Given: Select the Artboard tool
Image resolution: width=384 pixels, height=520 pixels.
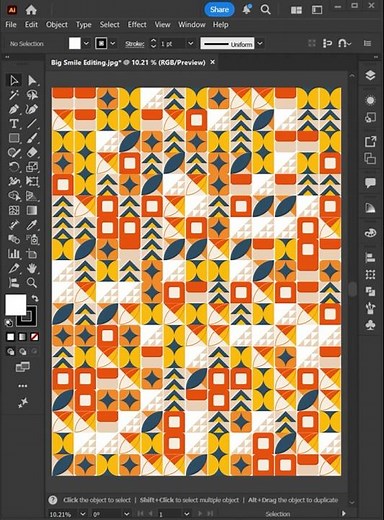Looking at the screenshot, I should [32, 254].
